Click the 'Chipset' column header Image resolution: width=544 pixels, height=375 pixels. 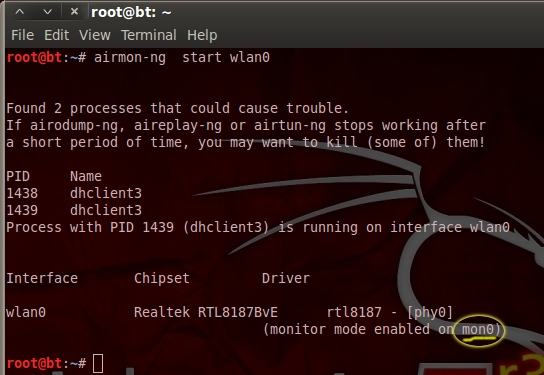pos(162,278)
